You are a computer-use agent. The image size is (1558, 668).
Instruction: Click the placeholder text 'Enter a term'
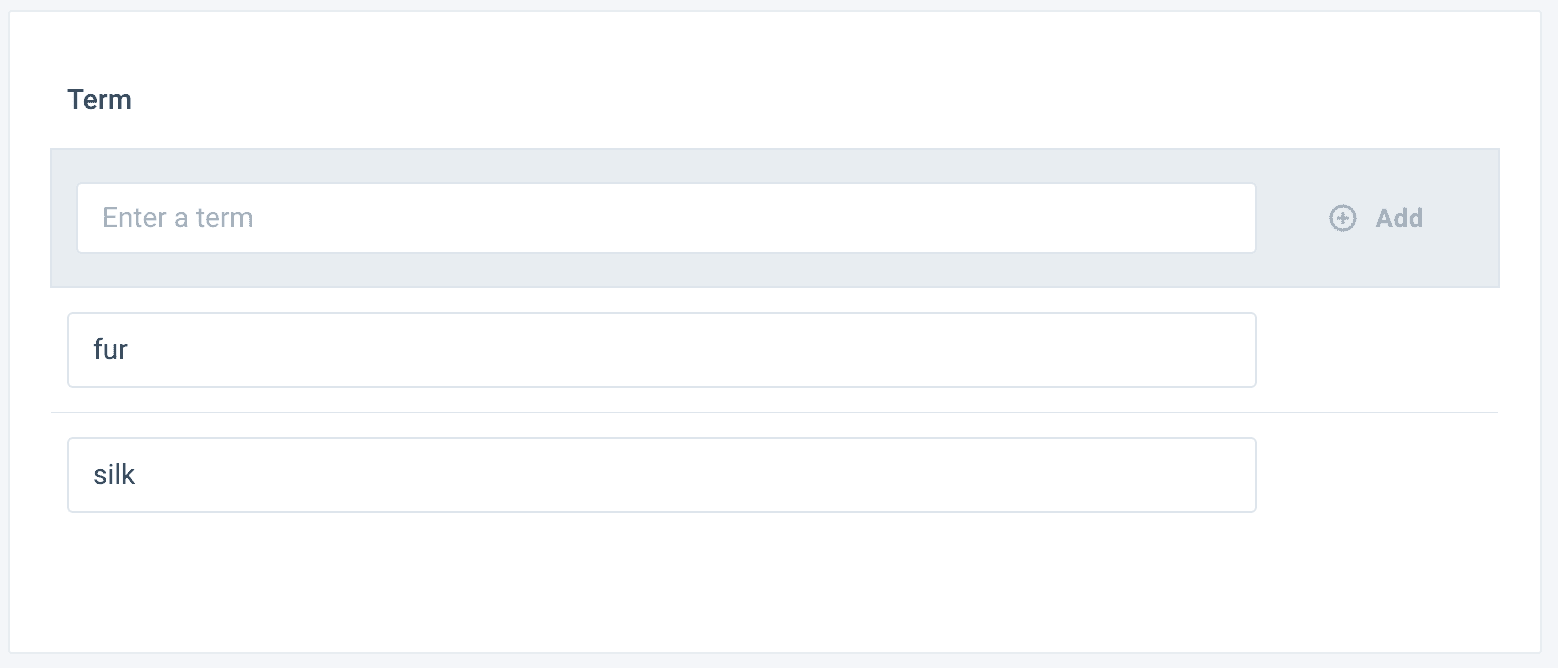pos(178,218)
